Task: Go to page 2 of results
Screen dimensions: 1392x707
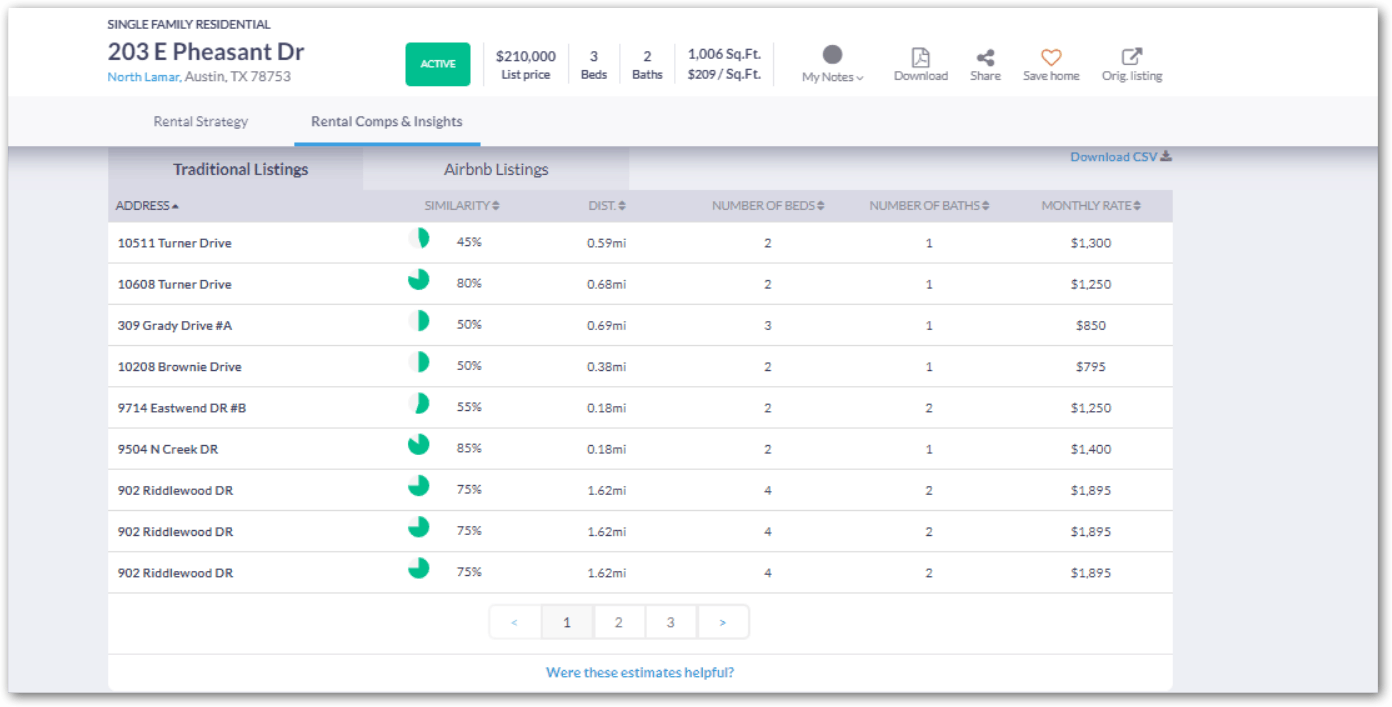Action: point(619,622)
